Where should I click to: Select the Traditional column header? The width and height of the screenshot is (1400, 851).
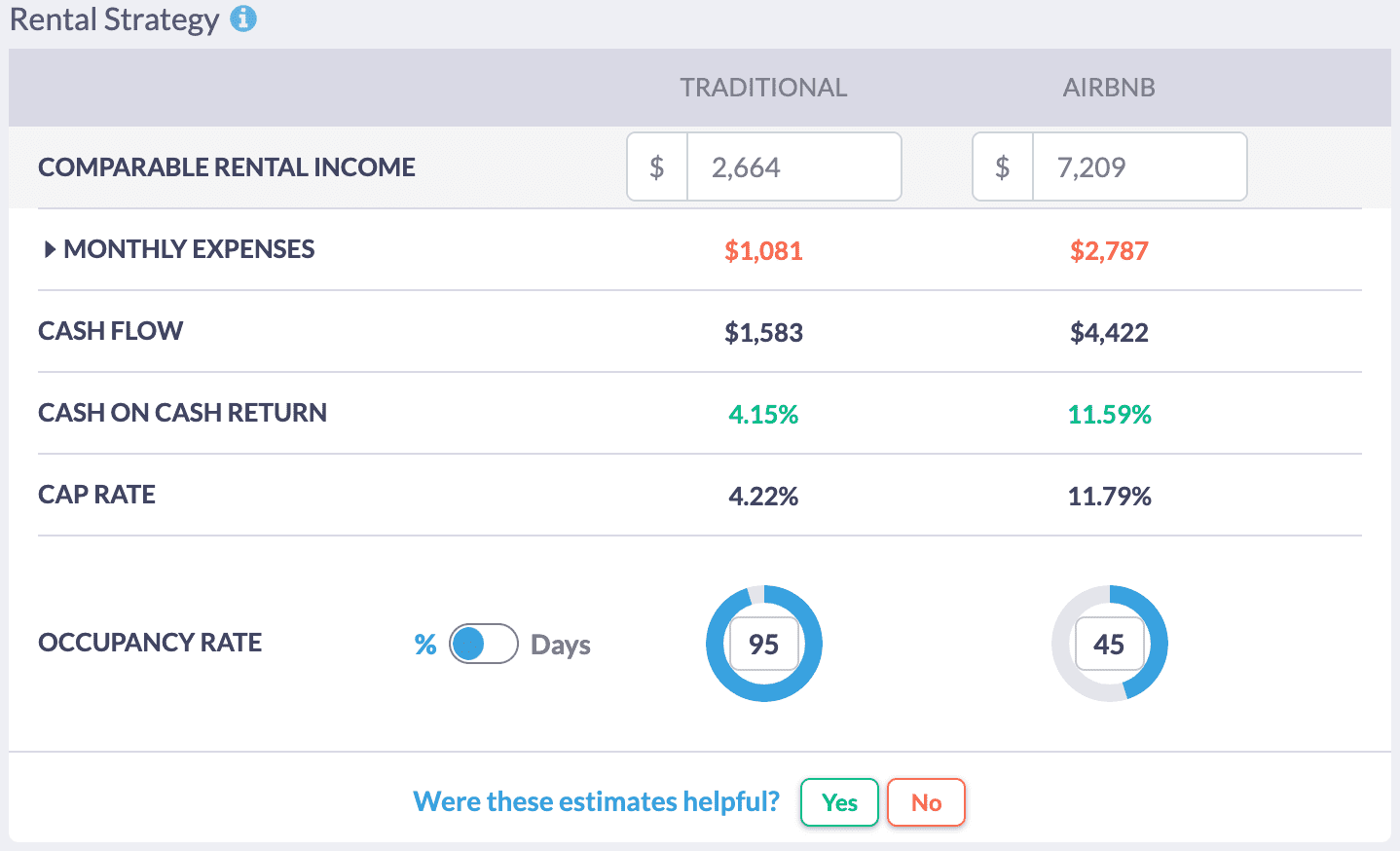[x=764, y=87]
